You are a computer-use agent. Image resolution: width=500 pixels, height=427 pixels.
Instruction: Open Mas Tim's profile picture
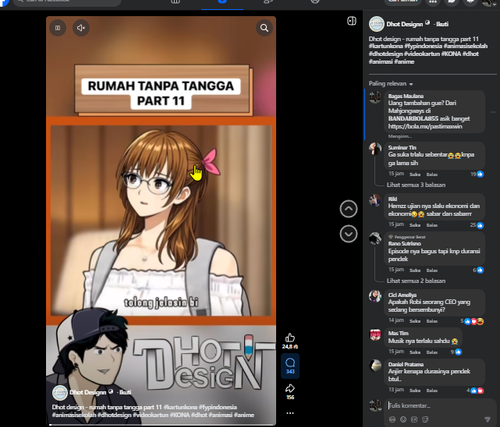[375, 334]
